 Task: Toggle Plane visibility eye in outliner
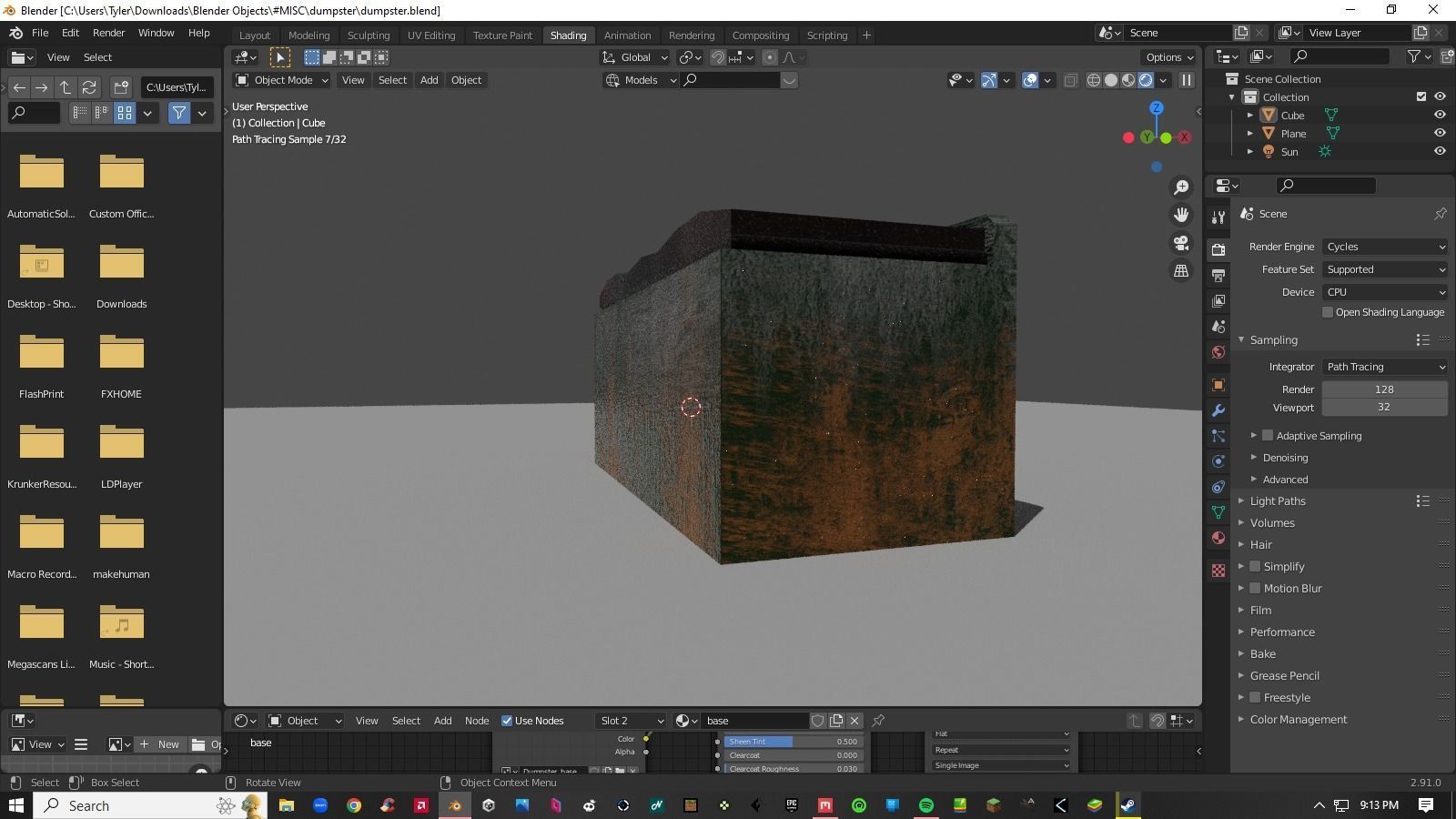click(x=1440, y=134)
